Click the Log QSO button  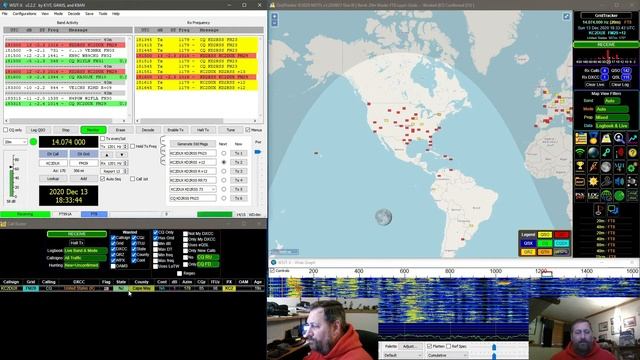click(x=38, y=130)
